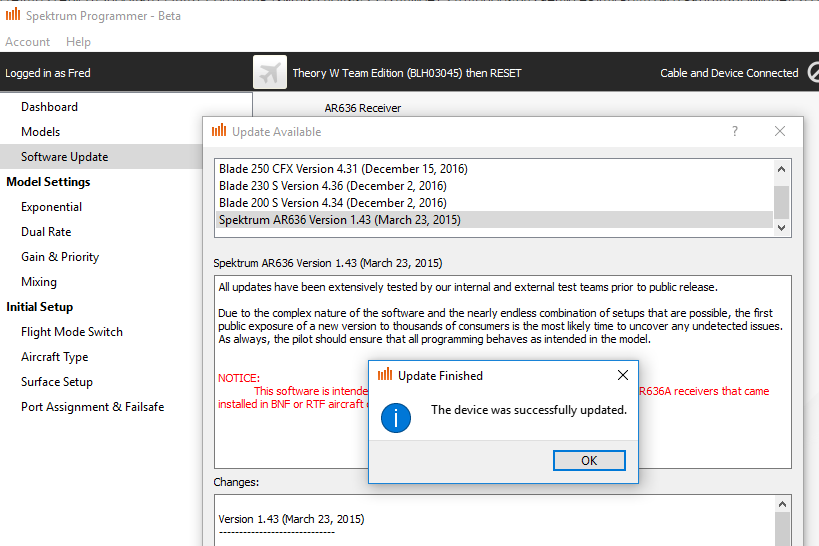Open Flight Mode Switch setup
The image size is (819, 546).
coord(71,332)
